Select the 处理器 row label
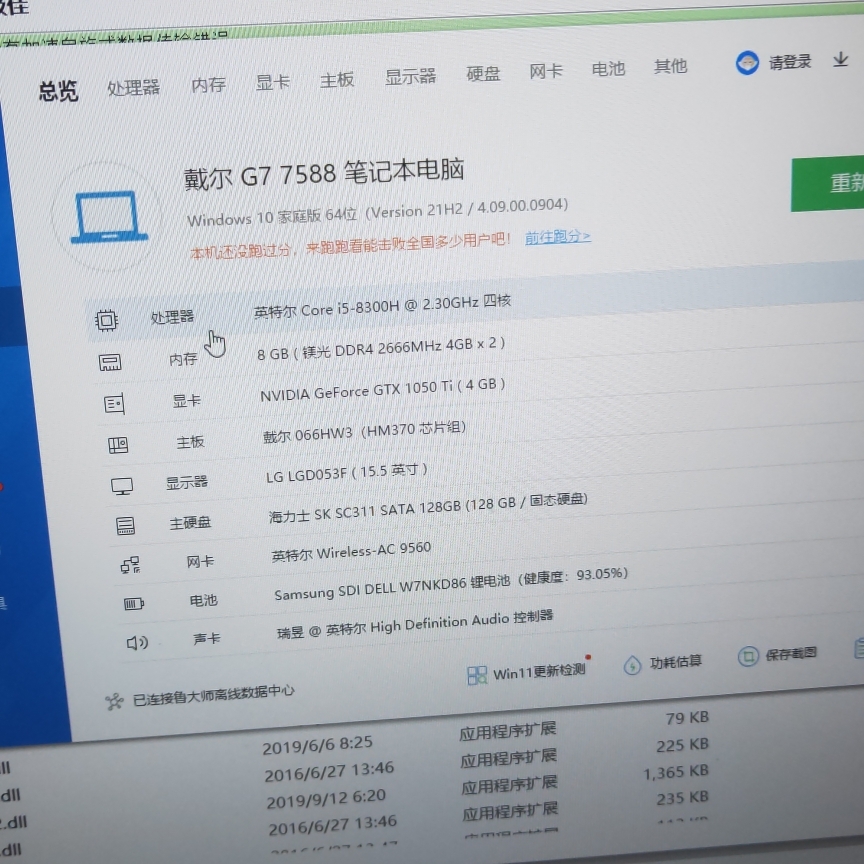Screen dimensions: 864x864 172,317
